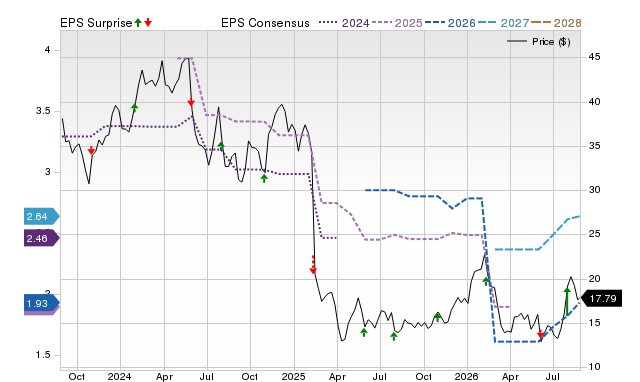Click the 10 price axis label
The image size is (640, 382).
point(594,366)
